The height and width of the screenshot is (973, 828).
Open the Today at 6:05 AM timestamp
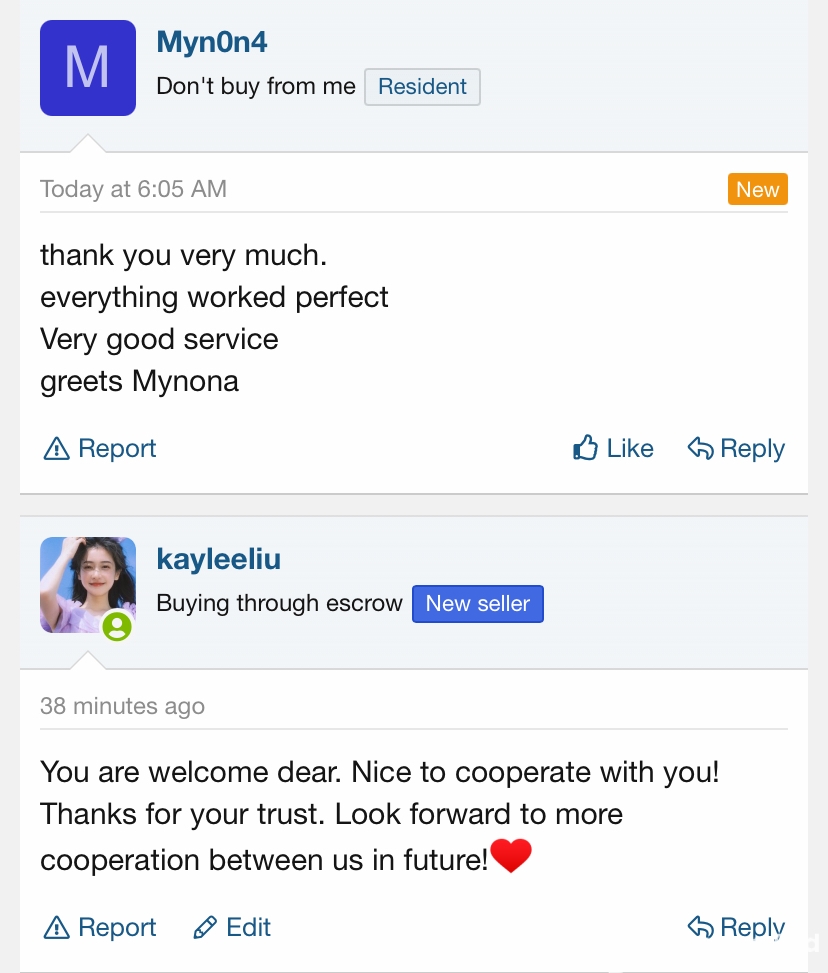(133, 189)
